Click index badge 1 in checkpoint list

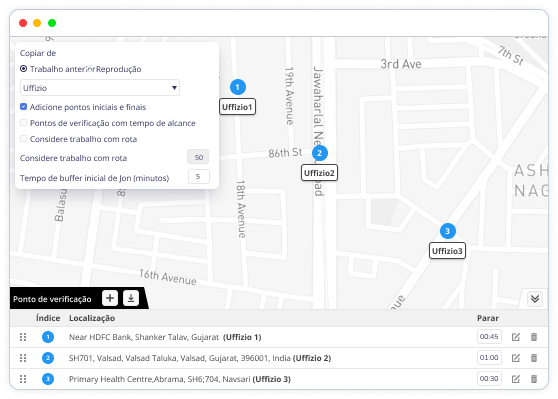click(x=48, y=337)
